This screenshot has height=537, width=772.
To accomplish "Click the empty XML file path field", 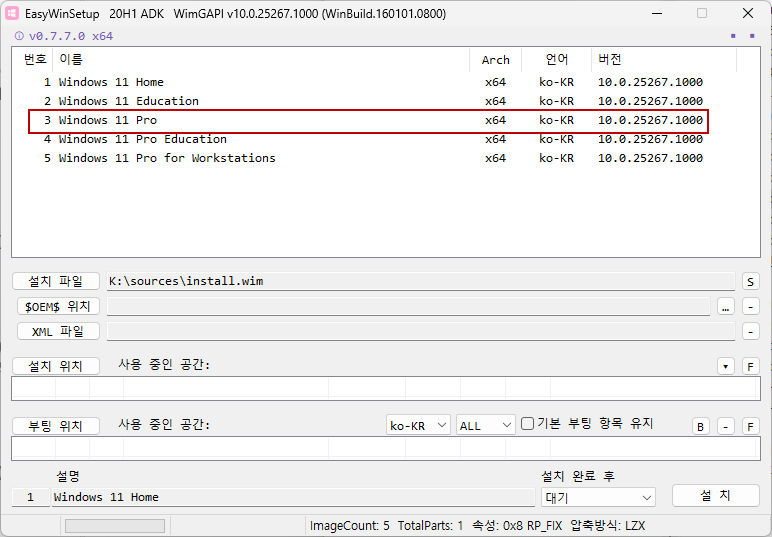I will point(421,331).
